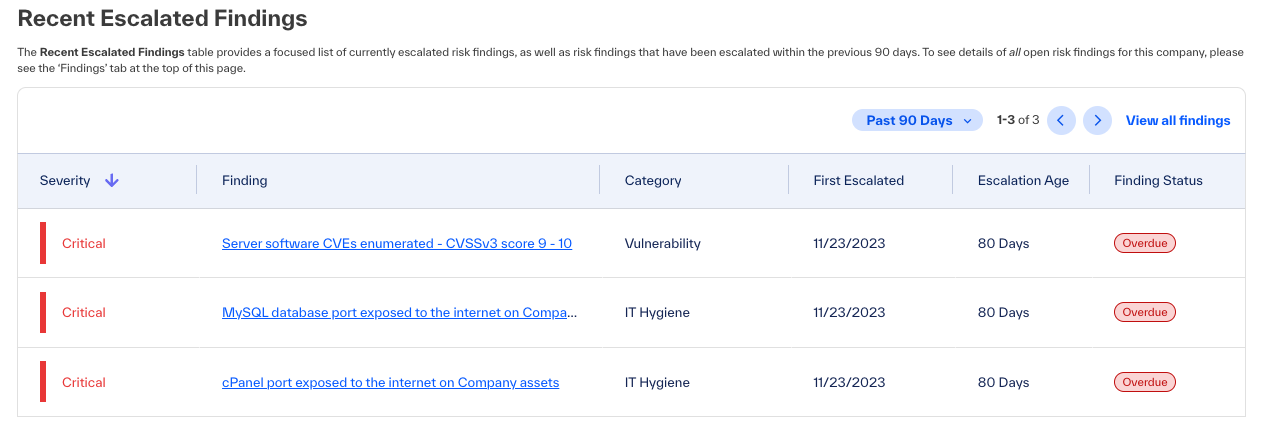
Task: Click the First Escalated column header
Action: (x=859, y=181)
